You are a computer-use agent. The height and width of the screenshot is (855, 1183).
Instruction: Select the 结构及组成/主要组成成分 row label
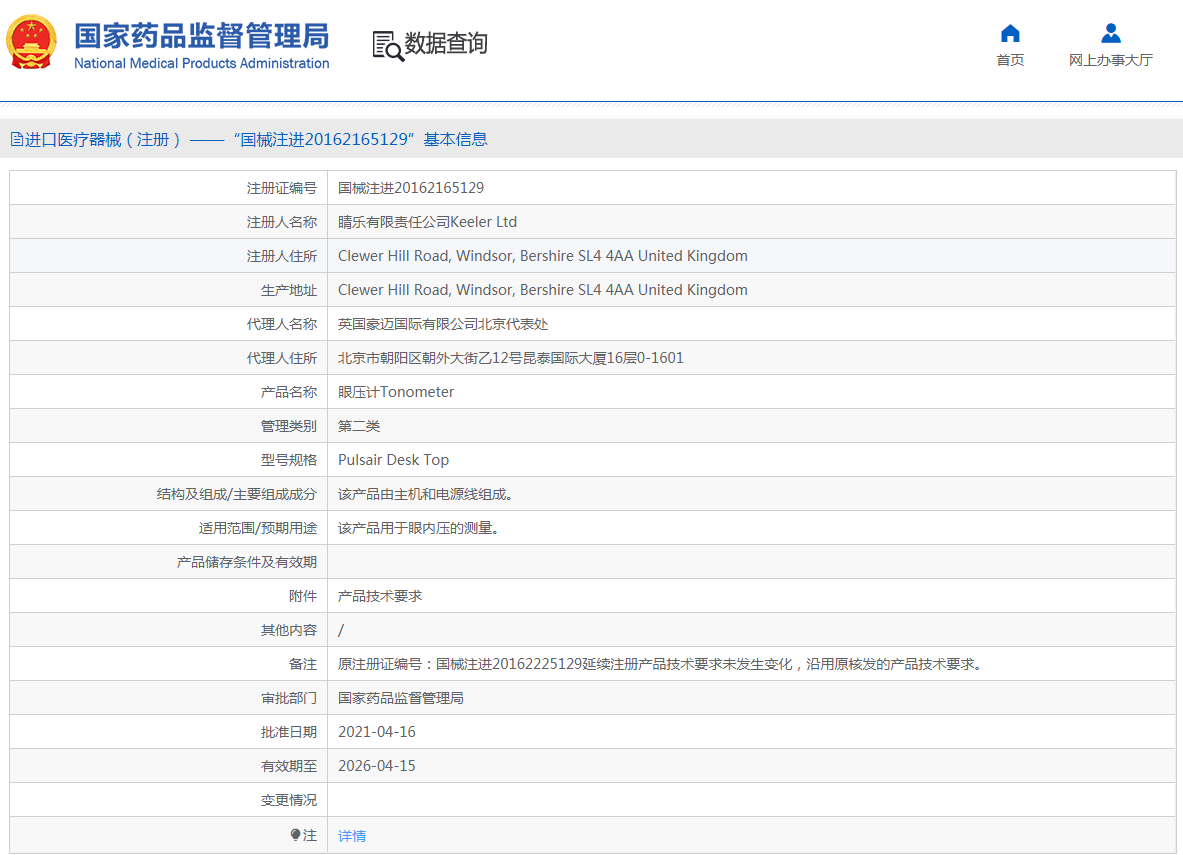click(237, 494)
